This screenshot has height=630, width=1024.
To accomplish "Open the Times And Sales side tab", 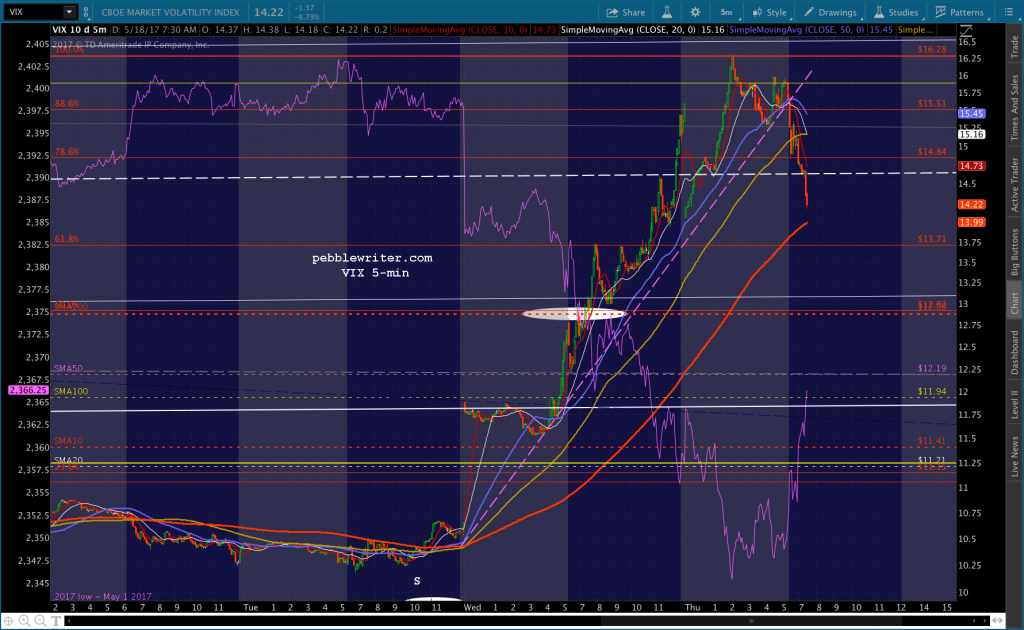I will click(x=1015, y=108).
